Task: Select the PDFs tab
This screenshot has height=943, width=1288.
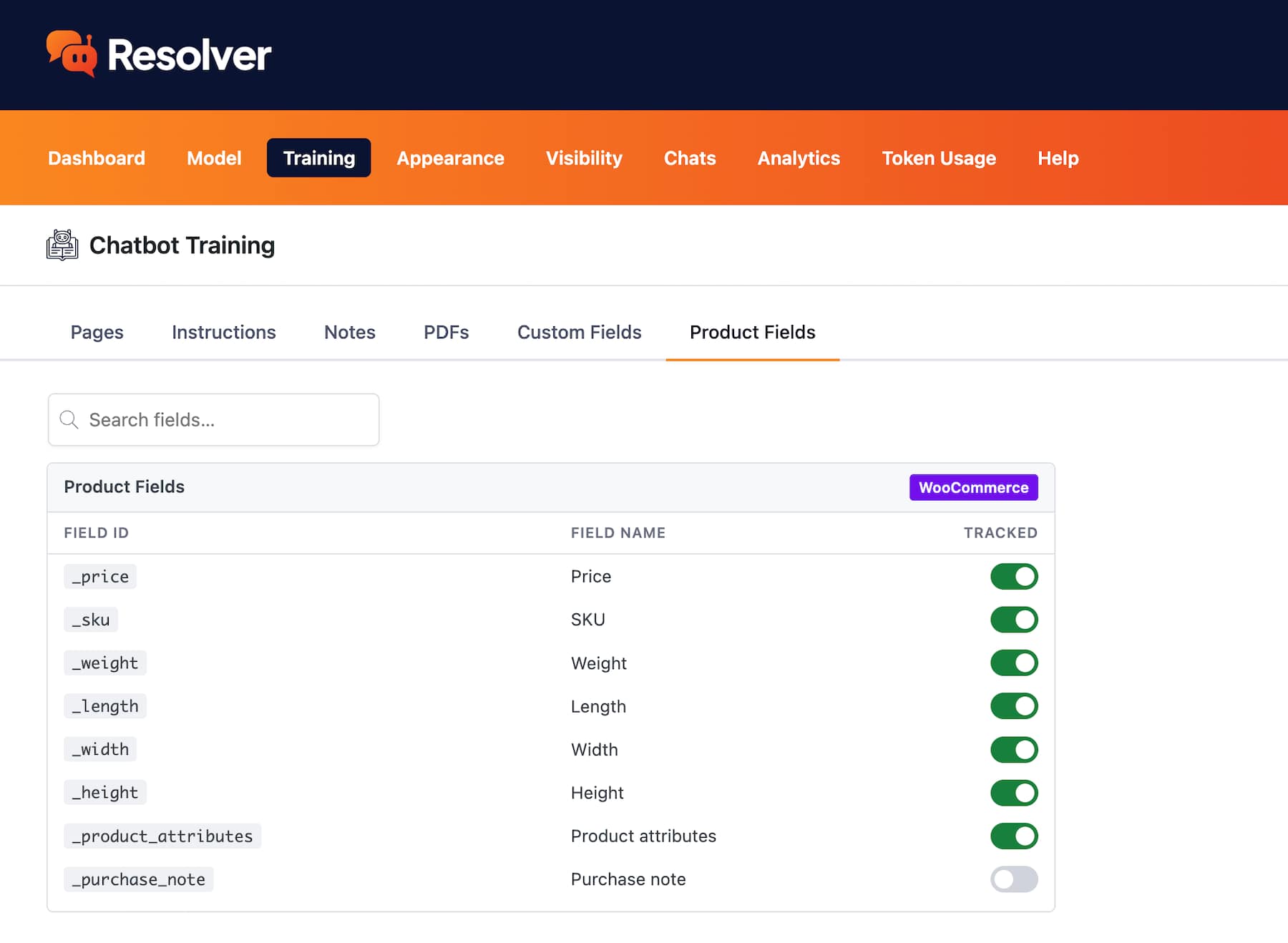Action: tap(447, 333)
